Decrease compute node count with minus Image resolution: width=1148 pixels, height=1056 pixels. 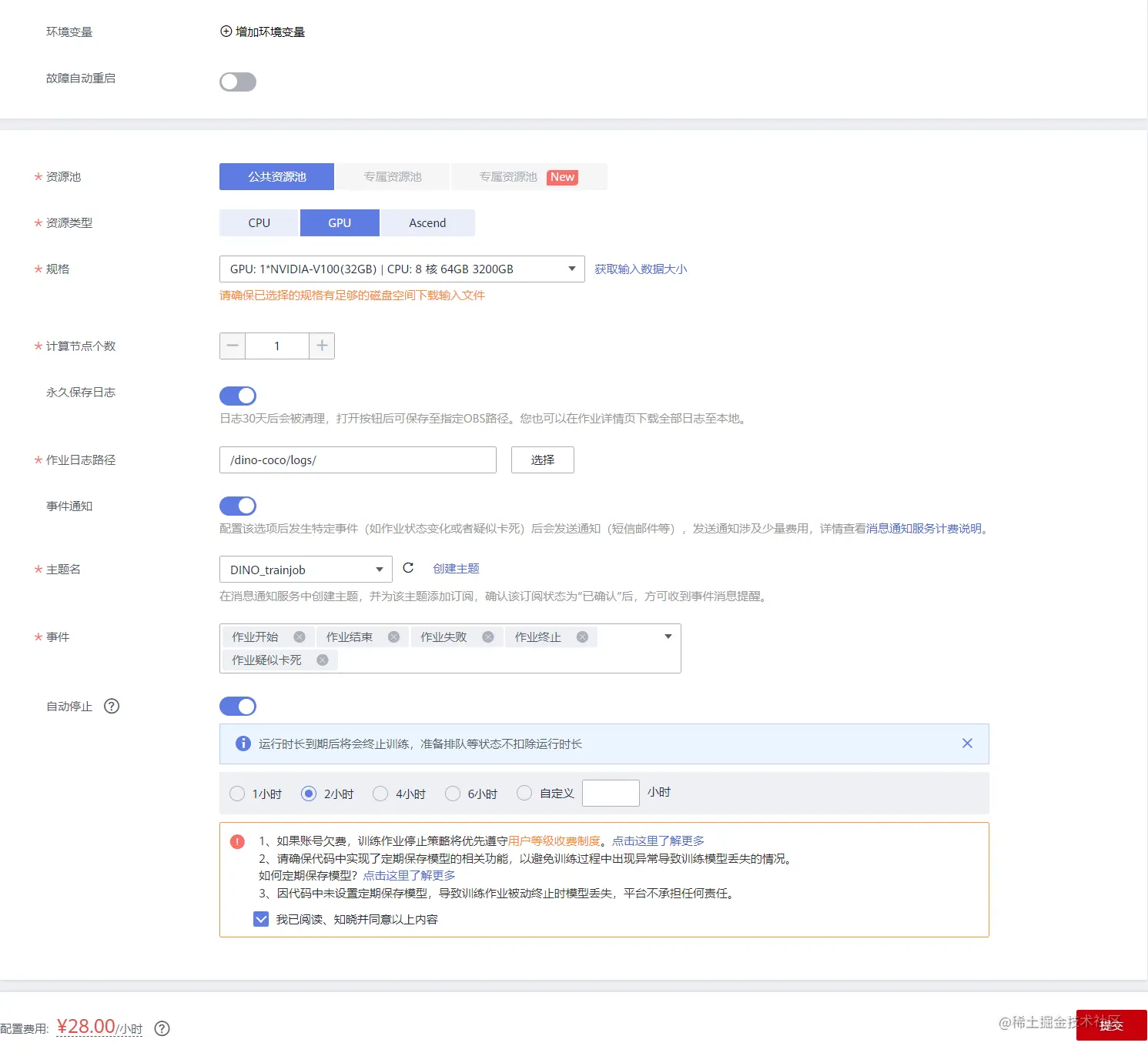point(233,346)
